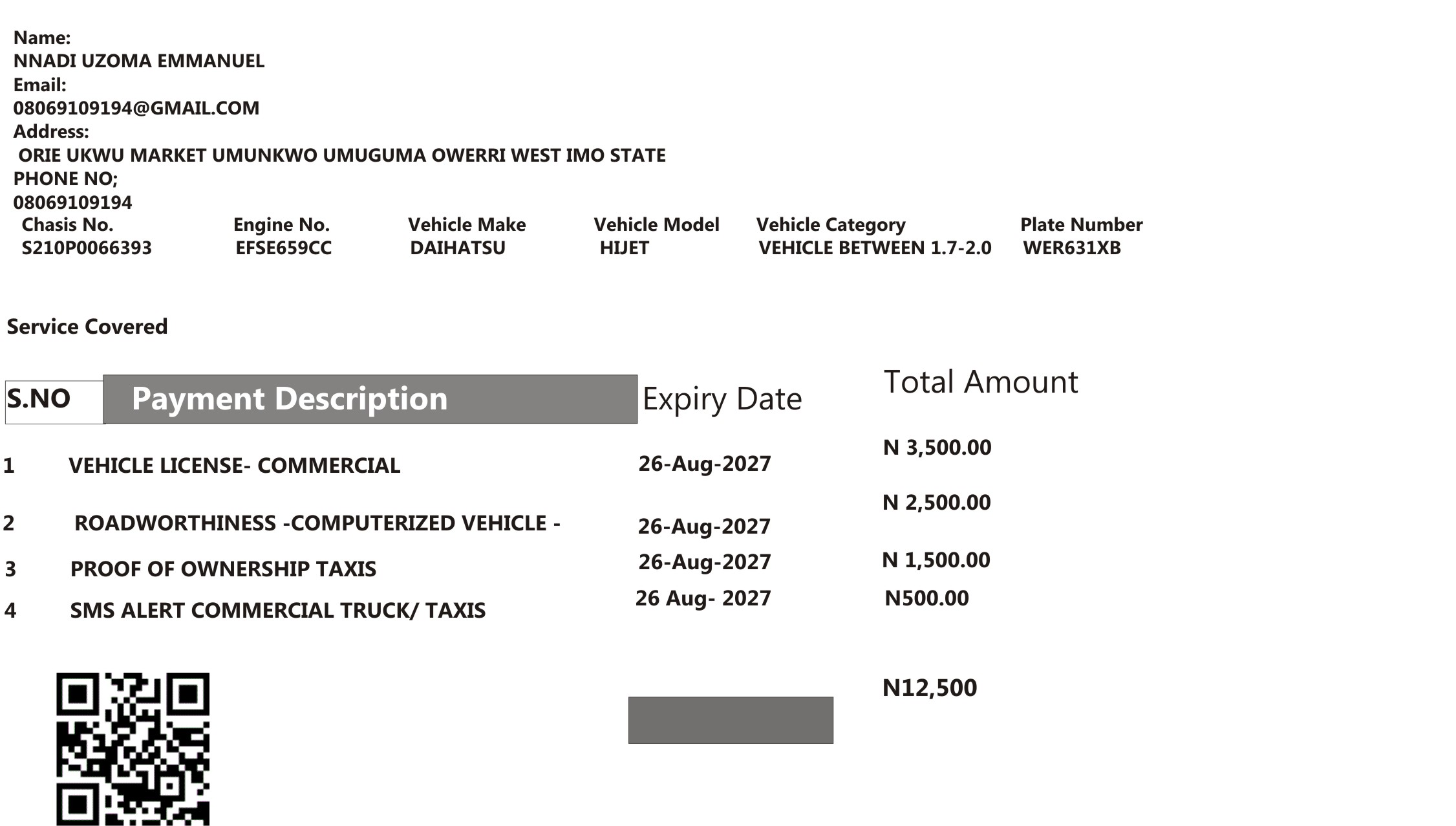Click vehicle model HIJET
The width and height of the screenshot is (1456, 826).
pyautogui.click(x=624, y=248)
